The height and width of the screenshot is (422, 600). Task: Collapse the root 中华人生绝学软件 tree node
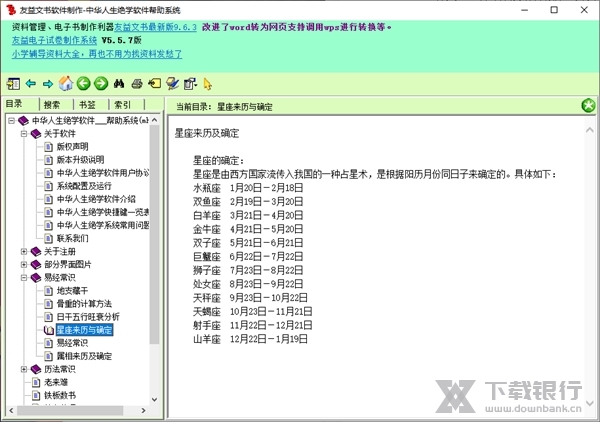pyautogui.click(x=11, y=121)
